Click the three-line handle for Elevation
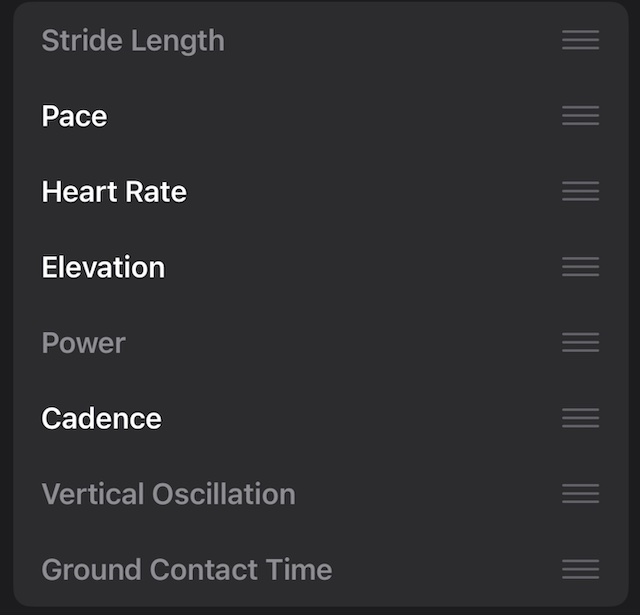 580,267
